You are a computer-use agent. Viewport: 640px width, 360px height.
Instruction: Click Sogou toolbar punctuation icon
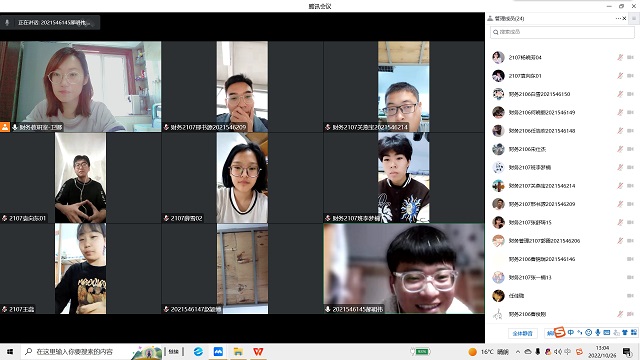pyautogui.click(x=580, y=333)
